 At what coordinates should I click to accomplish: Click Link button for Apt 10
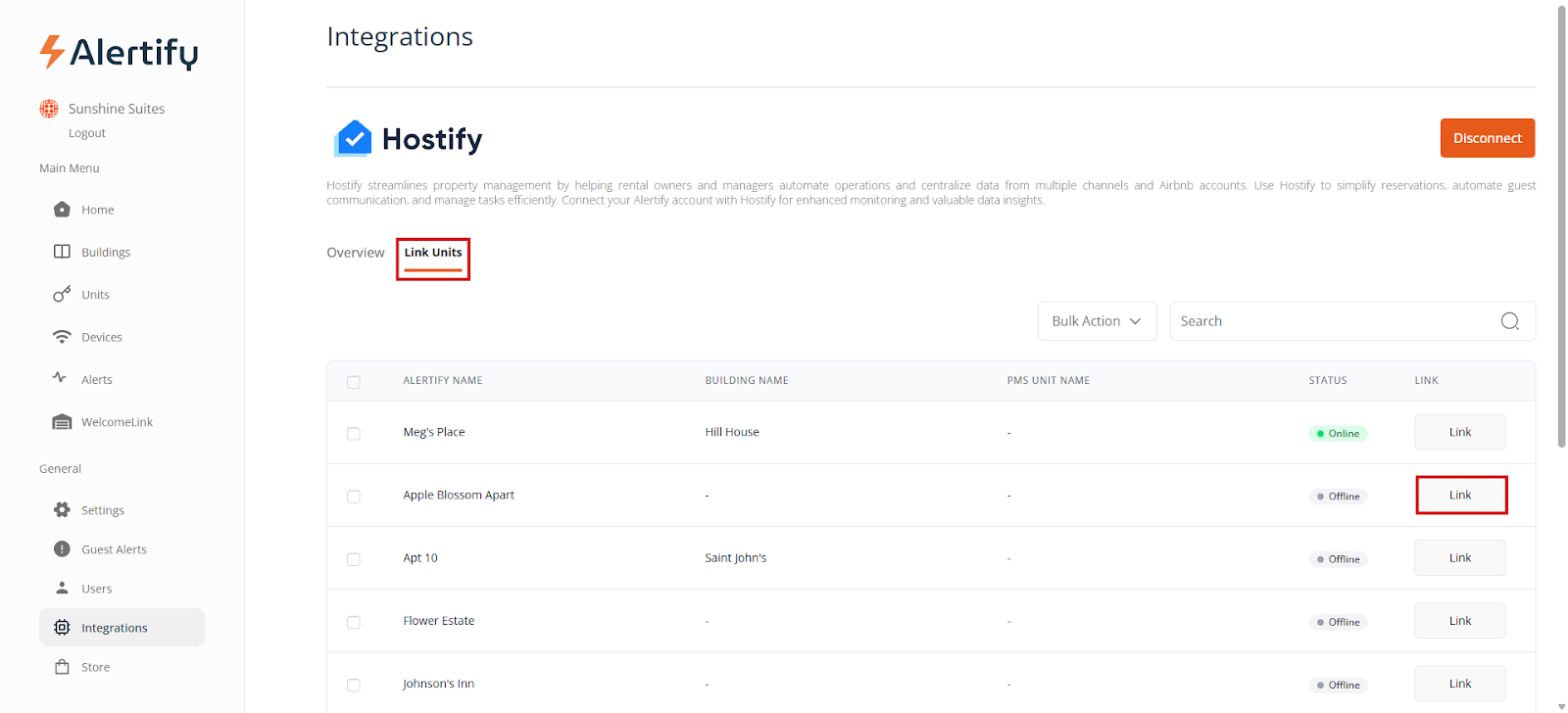click(x=1459, y=558)
